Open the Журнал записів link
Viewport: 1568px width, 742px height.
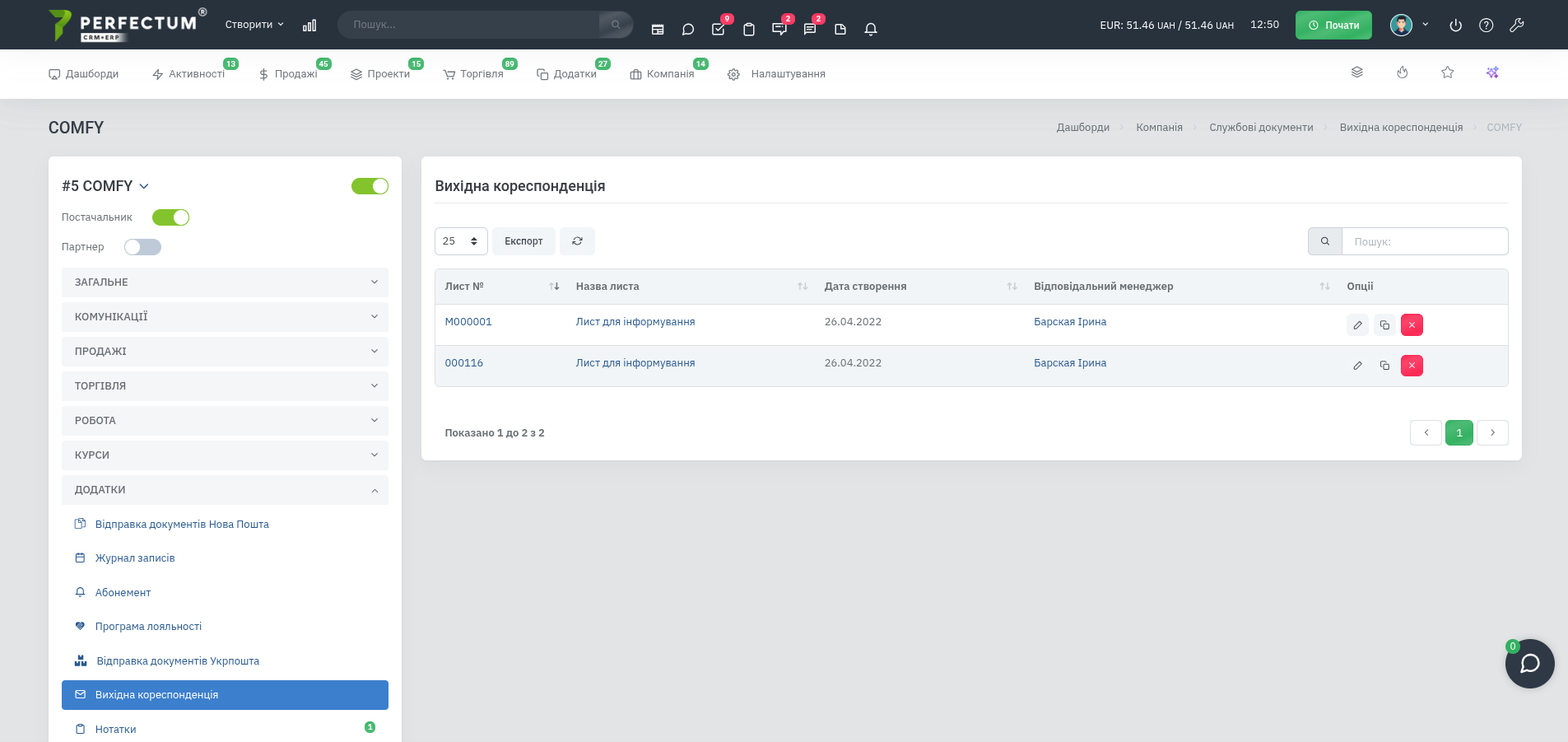(x=135, y=558)
